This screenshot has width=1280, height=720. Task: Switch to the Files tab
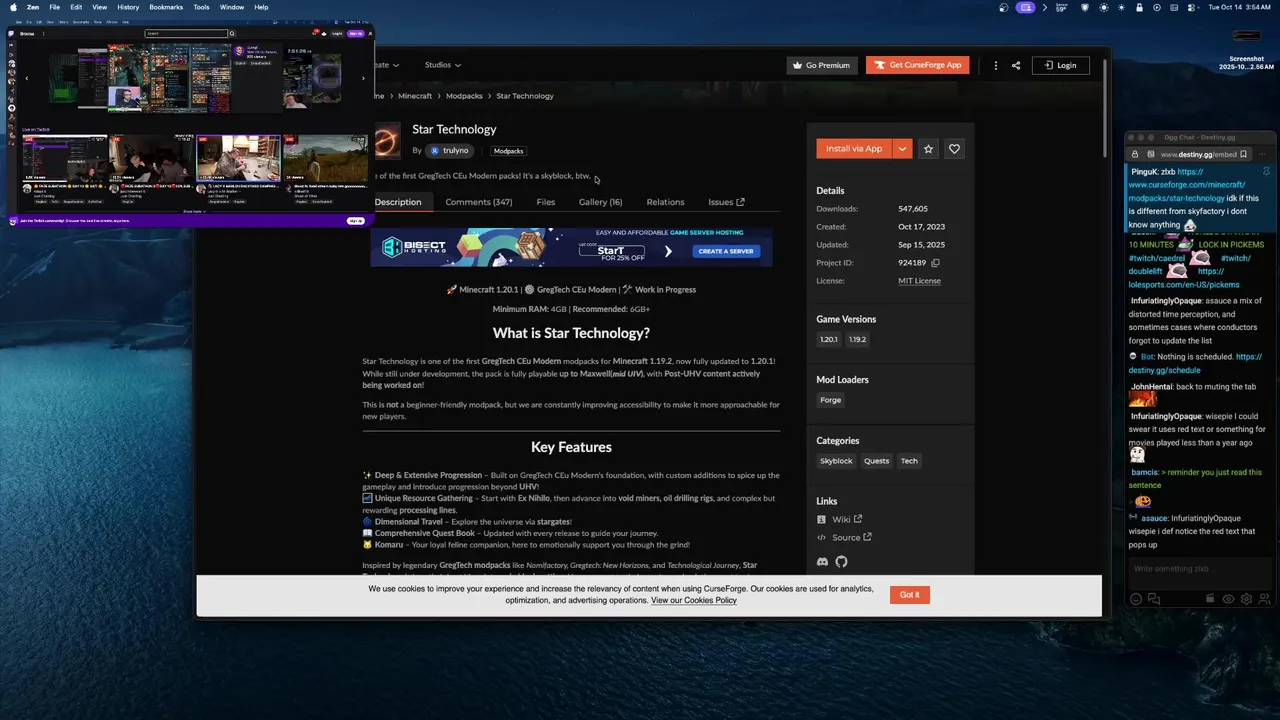pyautogui.click(x=545, y=202)
